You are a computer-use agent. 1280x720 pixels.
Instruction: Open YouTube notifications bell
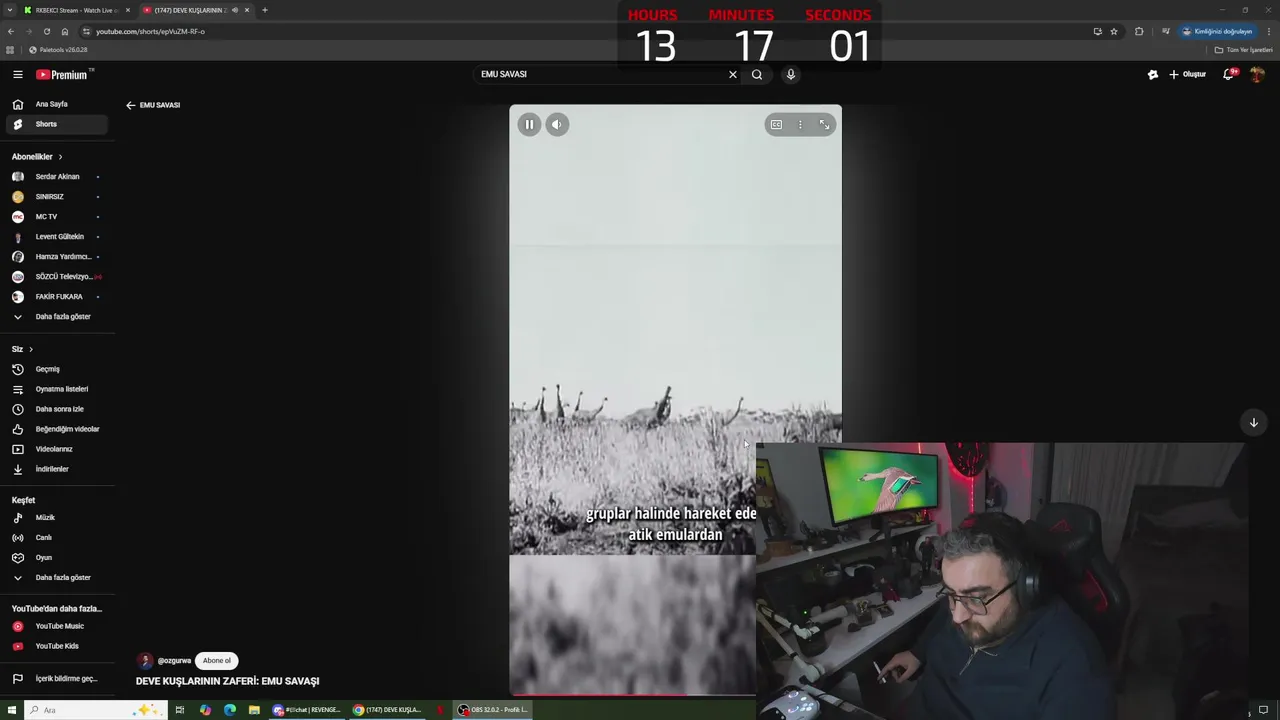1229,74
